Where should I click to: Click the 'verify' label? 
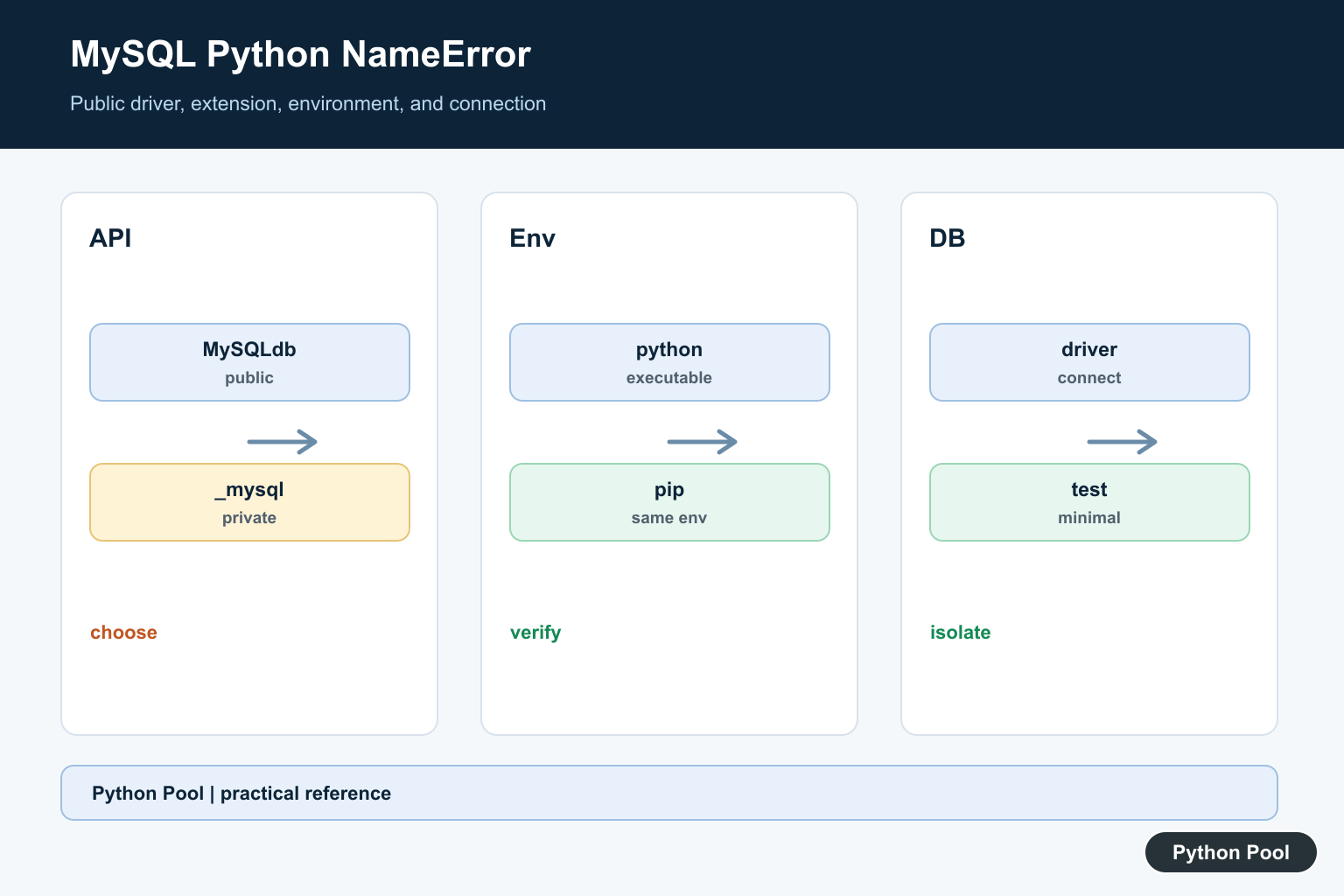[x=535, y=633]
